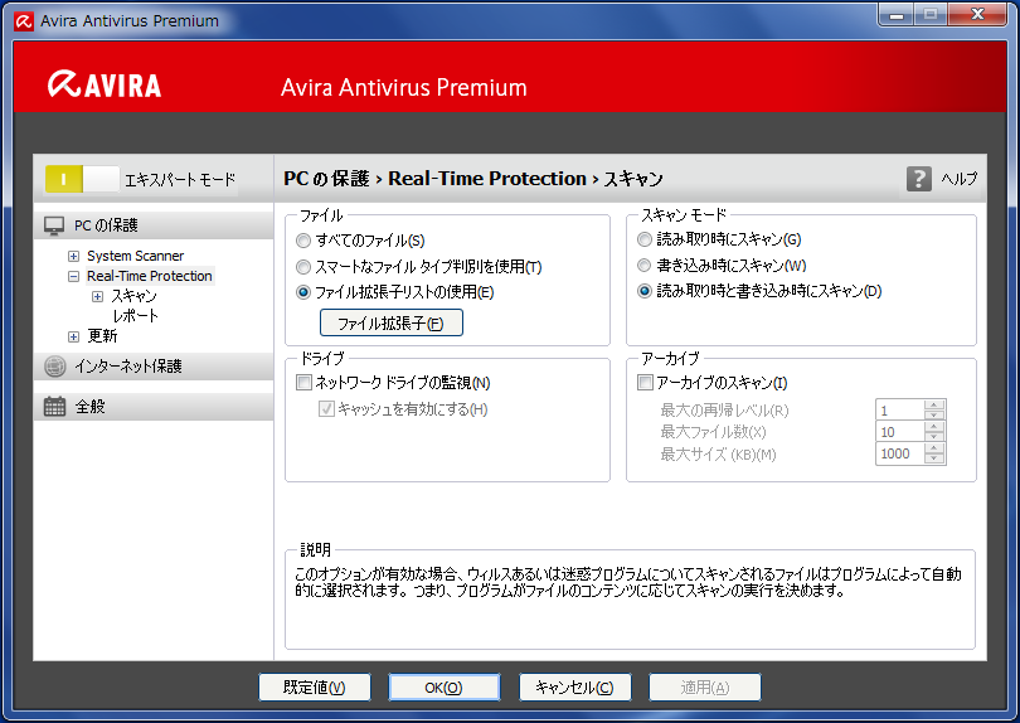Viewport: 1020px width, 723px height.
Task: Select 読み取り時にスキャン(G) radio button
Action: [644, 239]
